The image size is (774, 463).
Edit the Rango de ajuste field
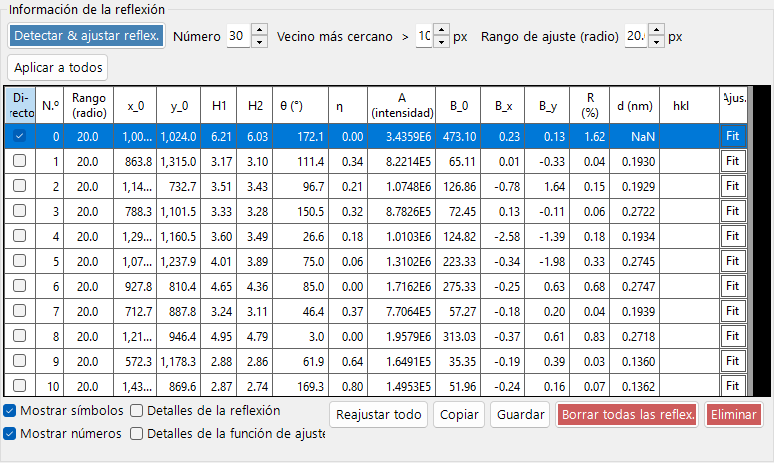click(x=636, y=36)
